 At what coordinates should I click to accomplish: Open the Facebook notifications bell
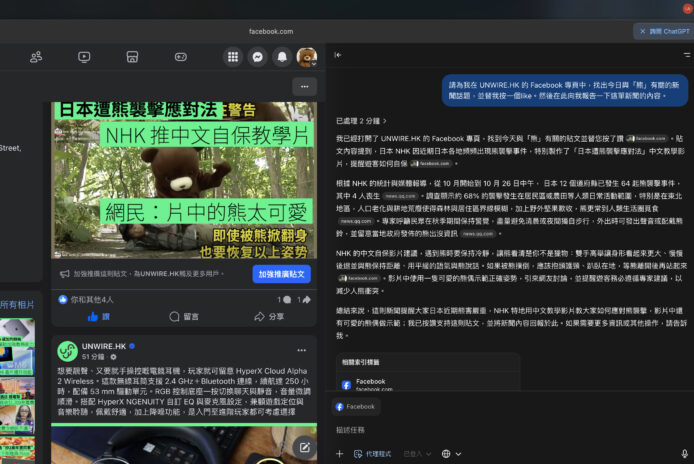click(282, 57)
